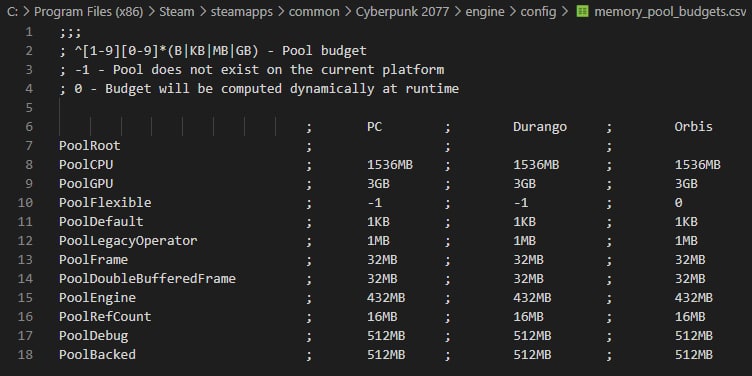Click Program Files (x86) in breadcrumb
This screenshot has width=752, height=376.
89,12
